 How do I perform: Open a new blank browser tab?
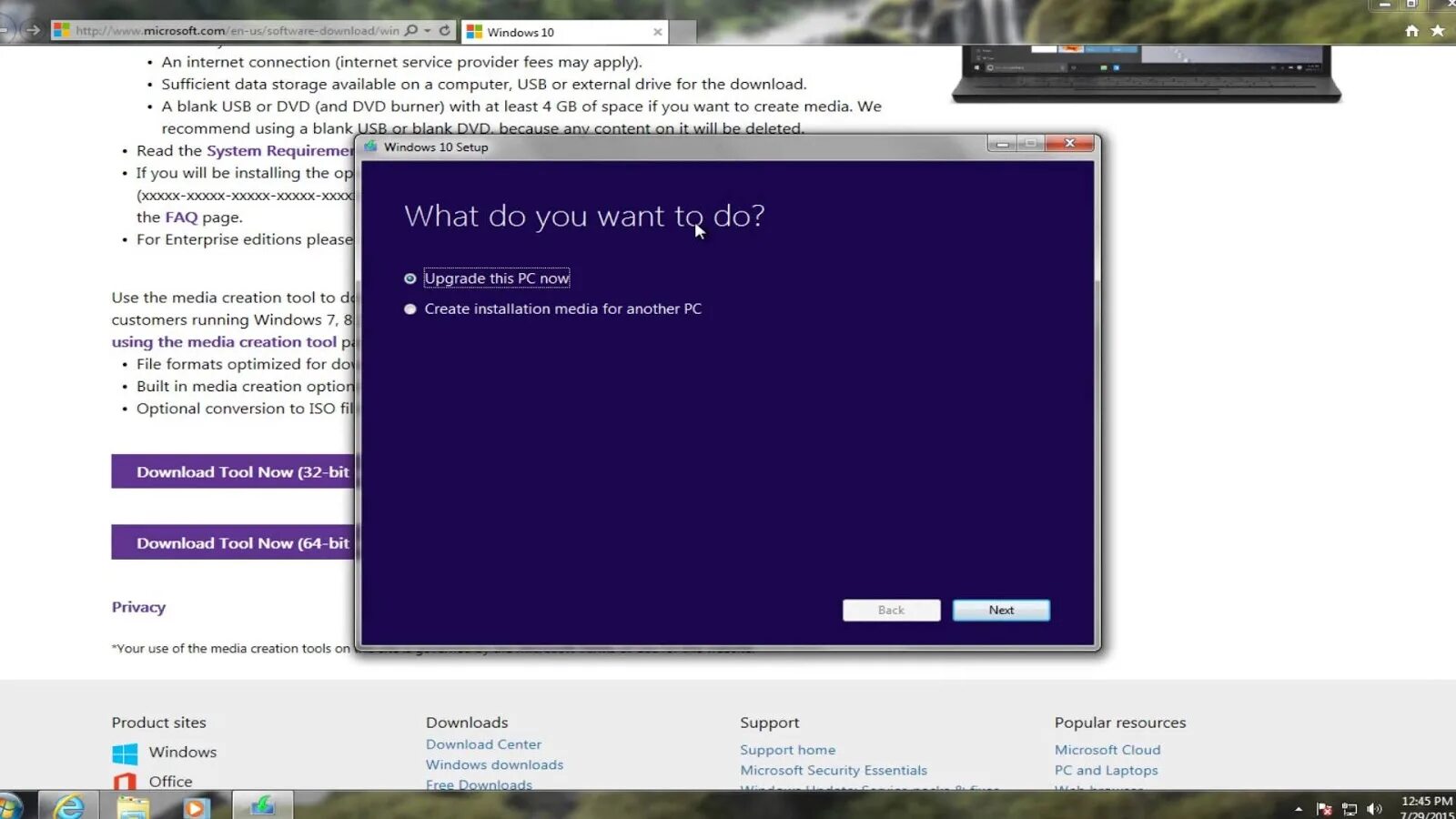click(x=683, y=32)
